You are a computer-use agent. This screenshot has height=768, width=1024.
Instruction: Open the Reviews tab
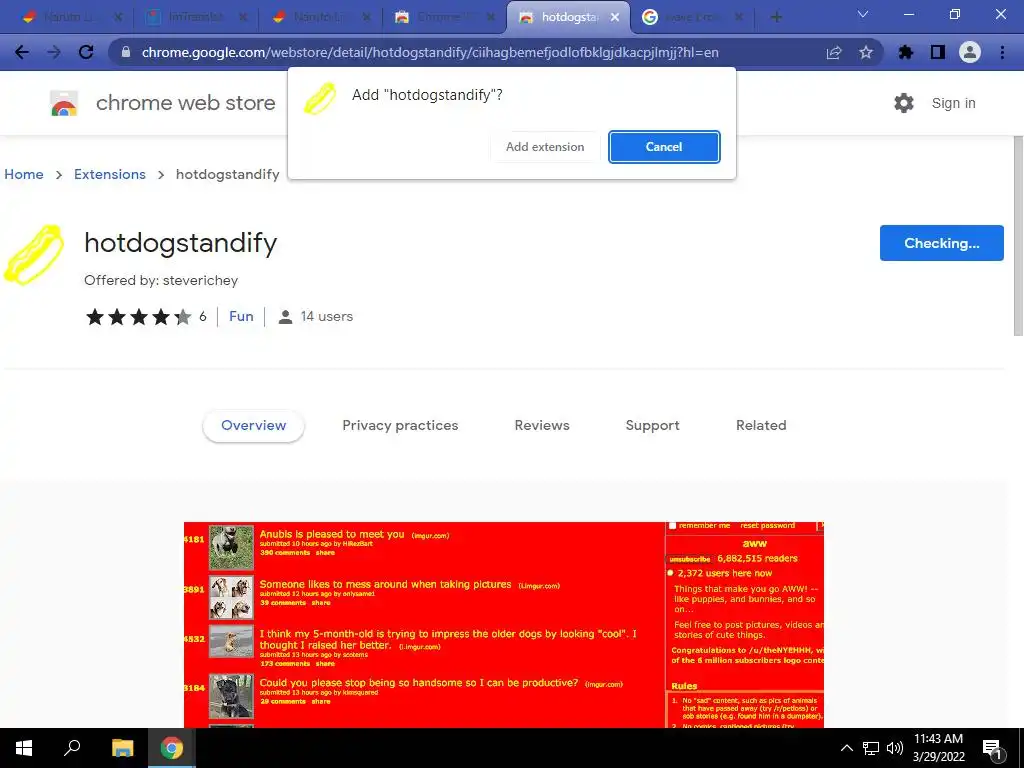tap(542, 426)
